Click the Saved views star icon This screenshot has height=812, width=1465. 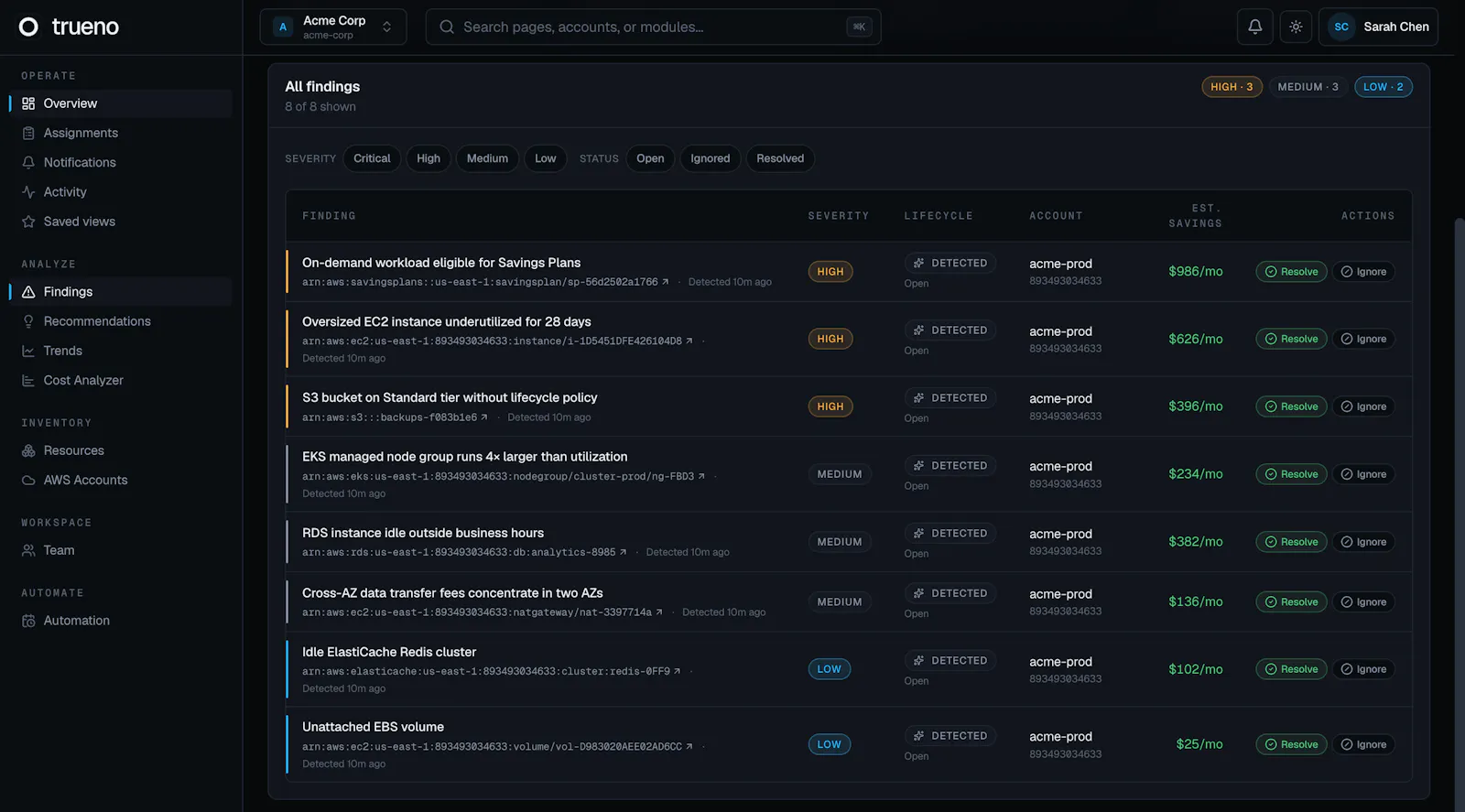28,222
